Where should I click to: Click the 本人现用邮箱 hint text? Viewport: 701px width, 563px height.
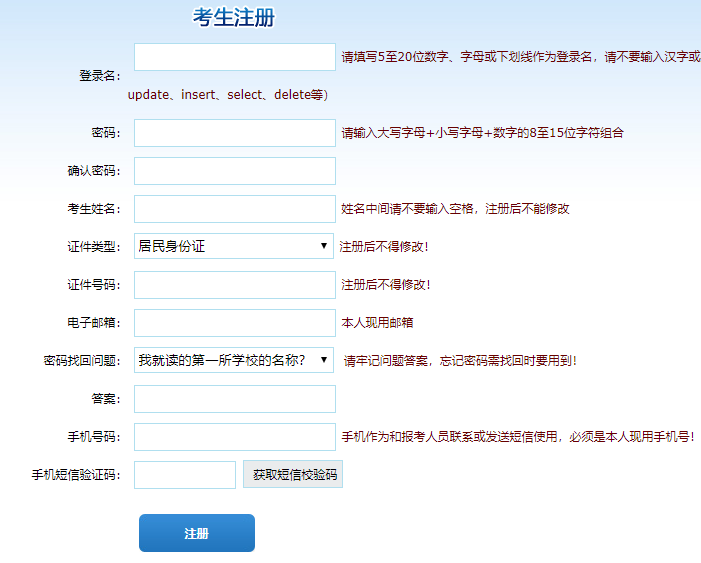click(x=378, y=323)
